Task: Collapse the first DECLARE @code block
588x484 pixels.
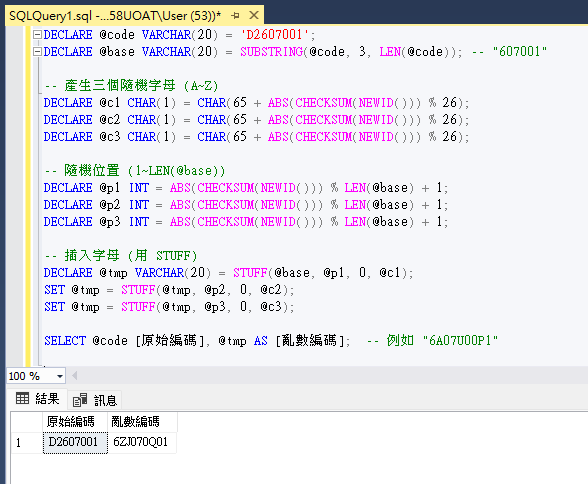Action: click(37, 34)
